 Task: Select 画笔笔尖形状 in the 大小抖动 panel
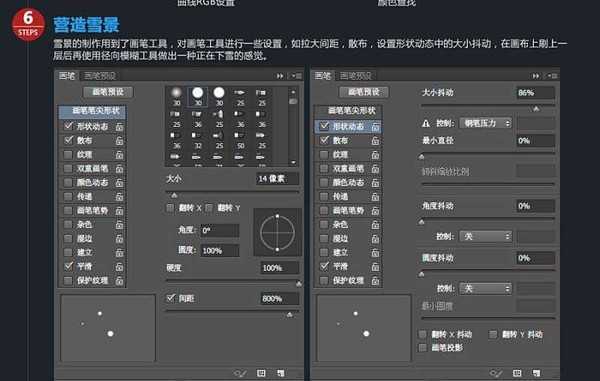point(348,111)
